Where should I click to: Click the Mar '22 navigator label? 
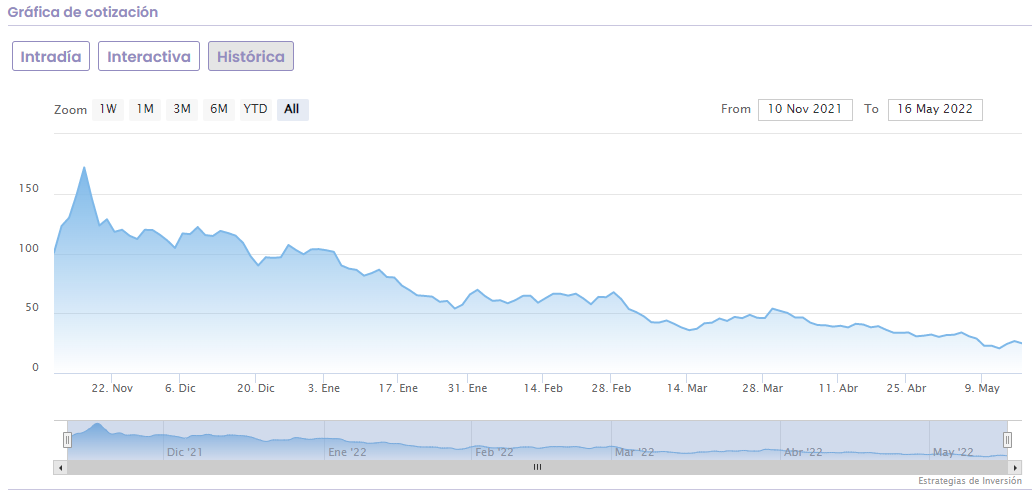634,452
